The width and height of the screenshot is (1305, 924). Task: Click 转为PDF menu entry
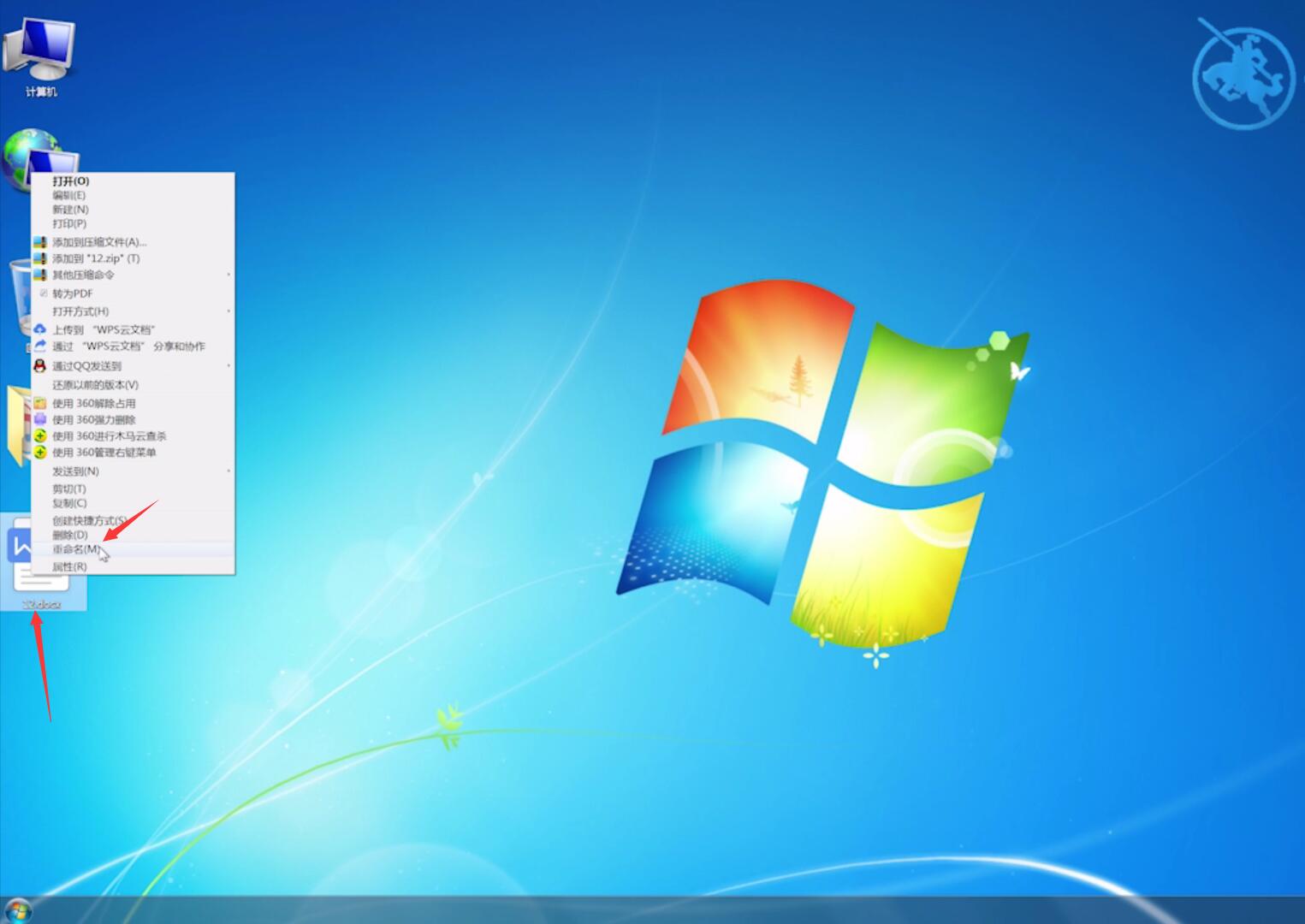point(133,293)
